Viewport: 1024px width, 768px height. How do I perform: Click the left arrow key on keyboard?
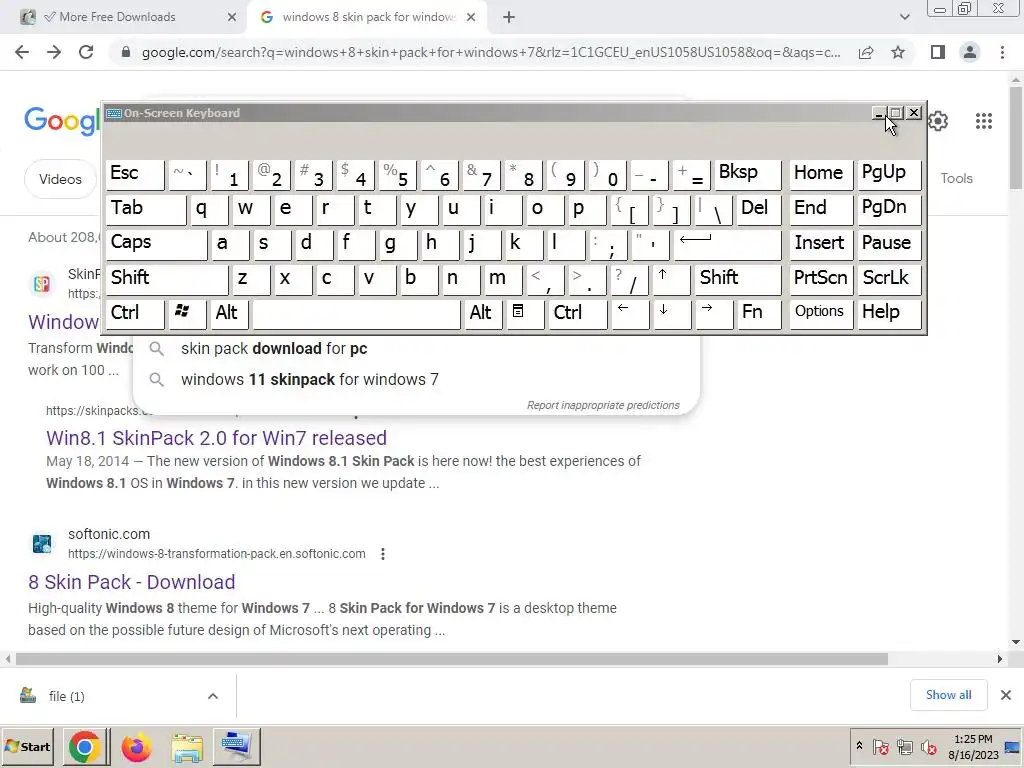(629, 314)
